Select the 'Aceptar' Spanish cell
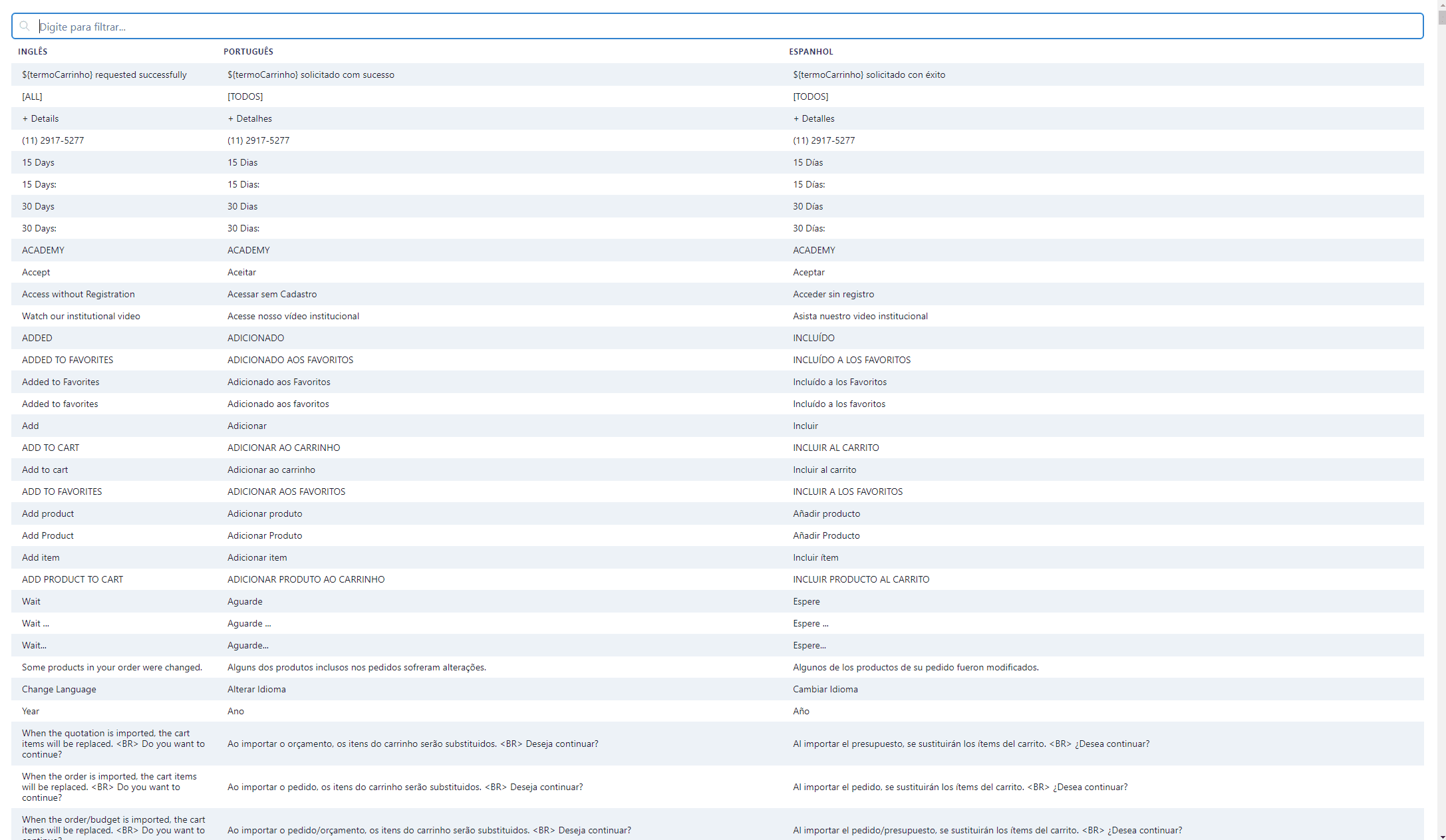 click(809, 272)
